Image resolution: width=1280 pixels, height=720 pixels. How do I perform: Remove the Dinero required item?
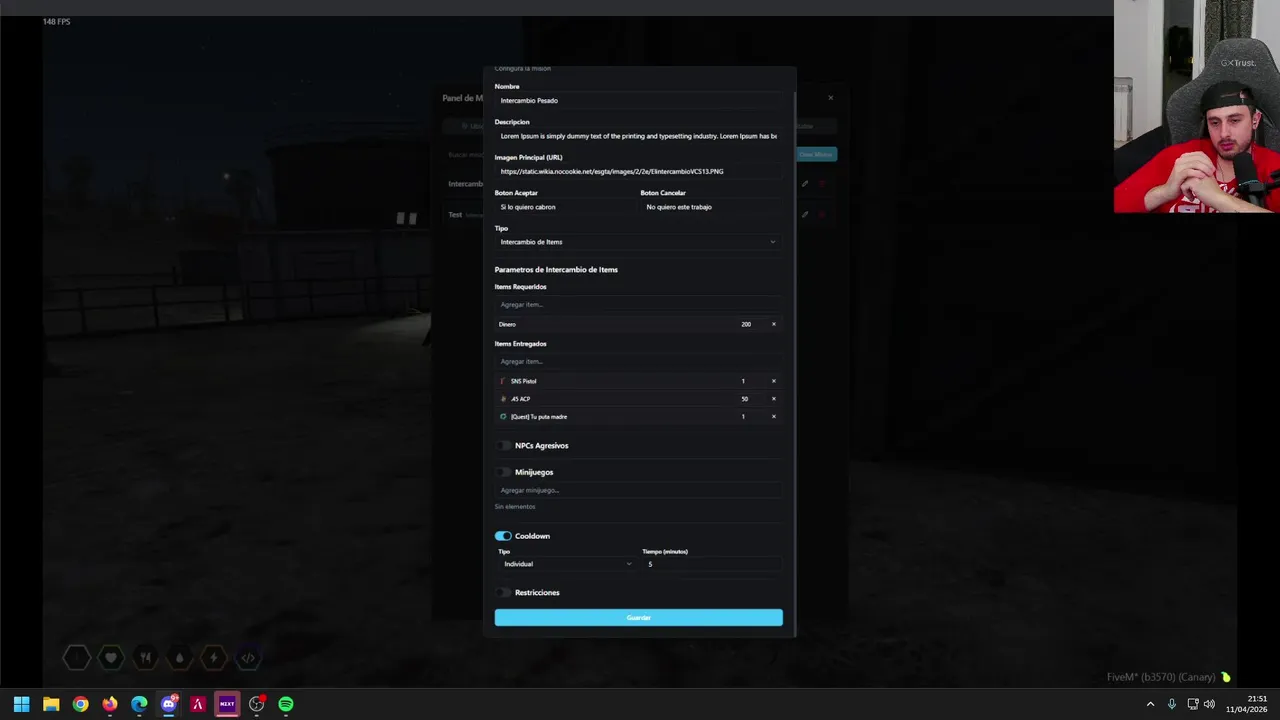[773, 324]
